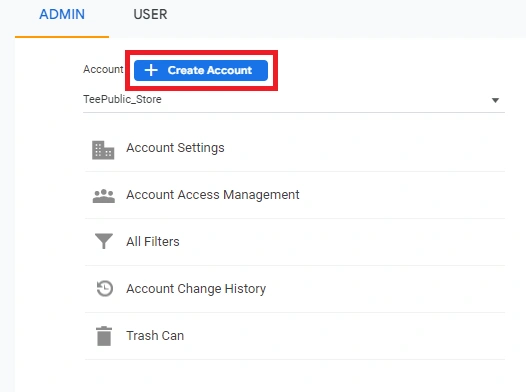Image resolution: width=526 pixels, height=392 pixels.
Task: Switch to the USER tab
Action: [x=150, y=14]
